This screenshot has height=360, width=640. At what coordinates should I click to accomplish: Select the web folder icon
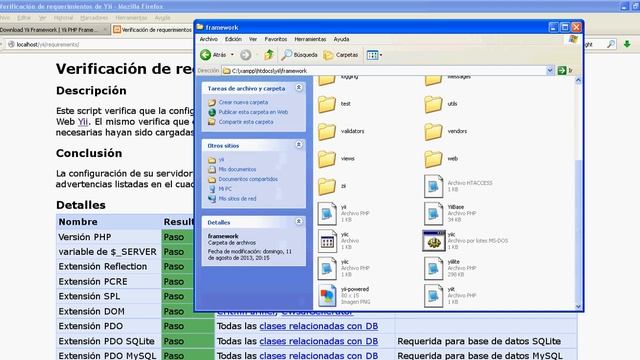pos(433,159)
